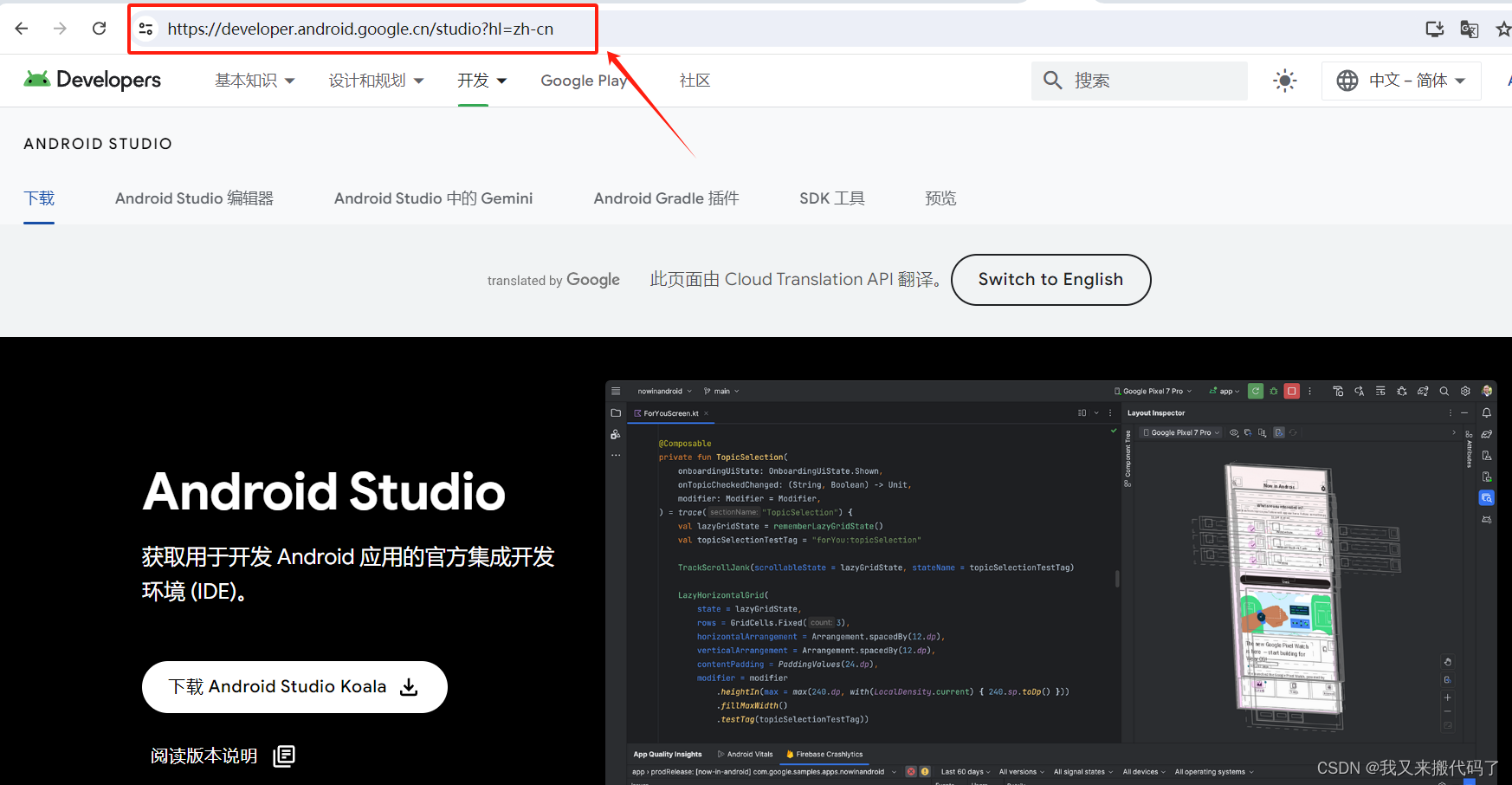The height and width of the screenshot is (785, 1512).
Task: Go back using the browser back arrow
Action: click(x=22, y=29)
